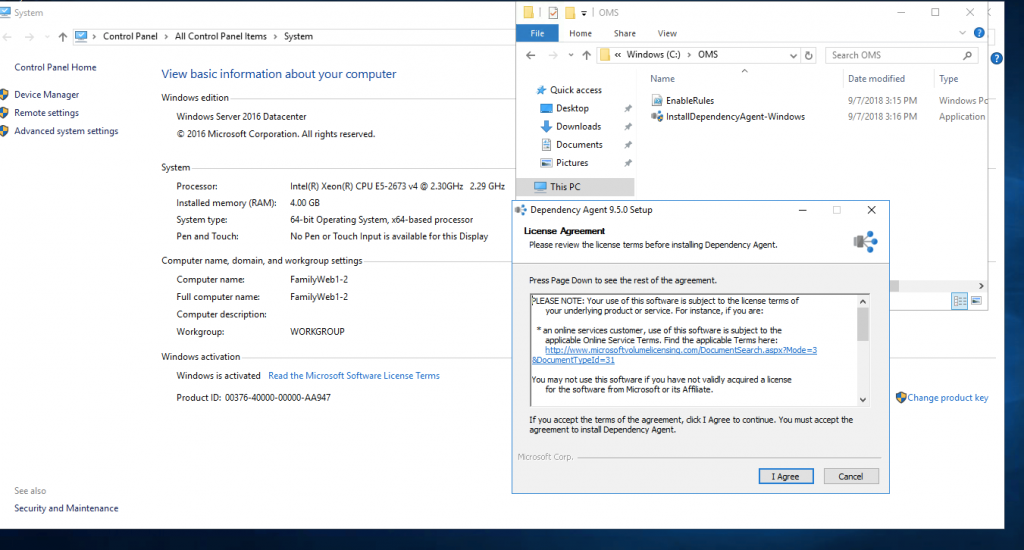
Task: Click Explorer forward arrow button
Action: pyautogui.click(x=552, y=56)
